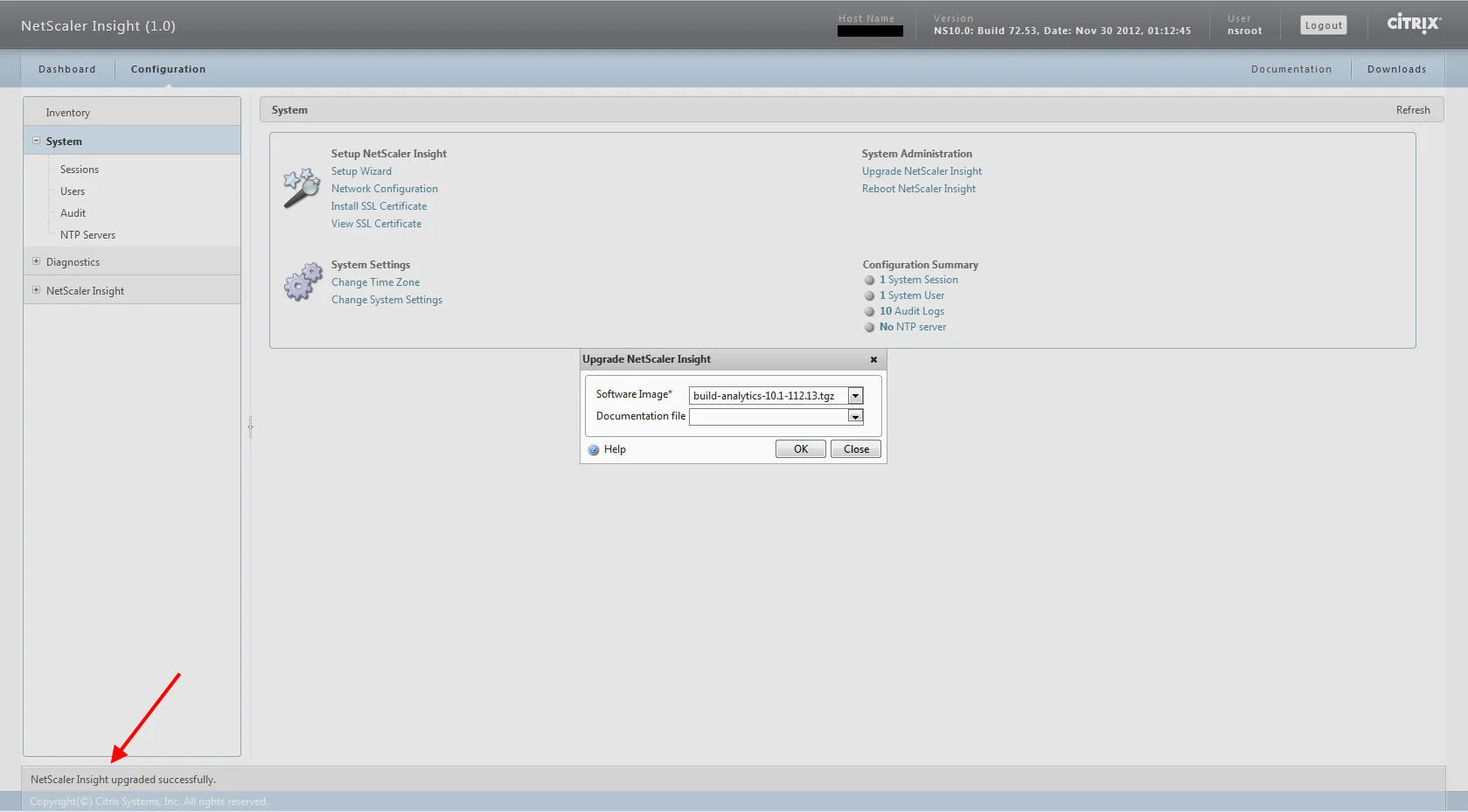Click status bullet beside 10 Audit Logs
The width and height of the screenshot is (1468, 812).
click(x=869, y=312)
